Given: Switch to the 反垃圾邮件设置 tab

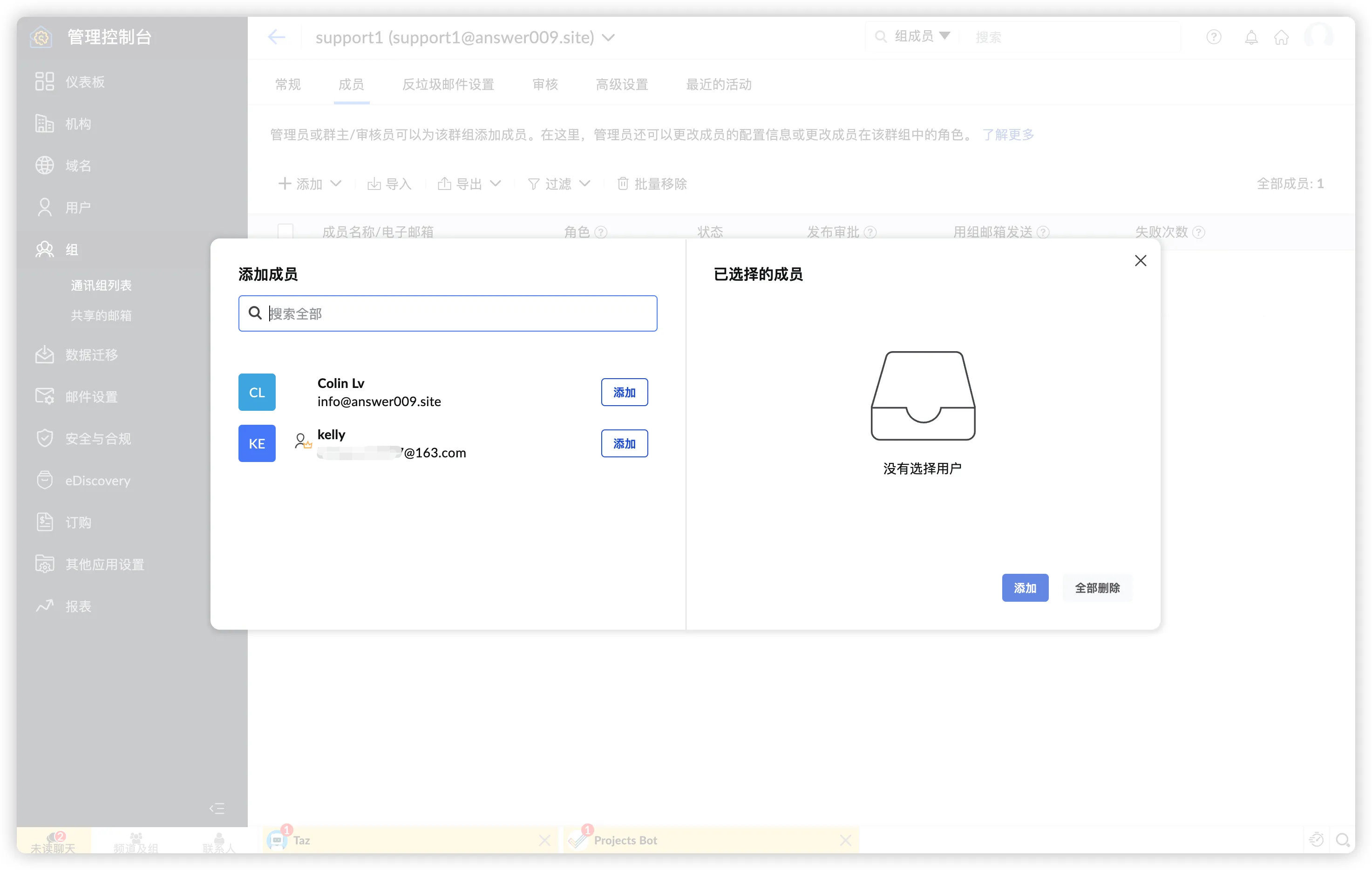Looking at the screenshot, I should coord(448,84).
